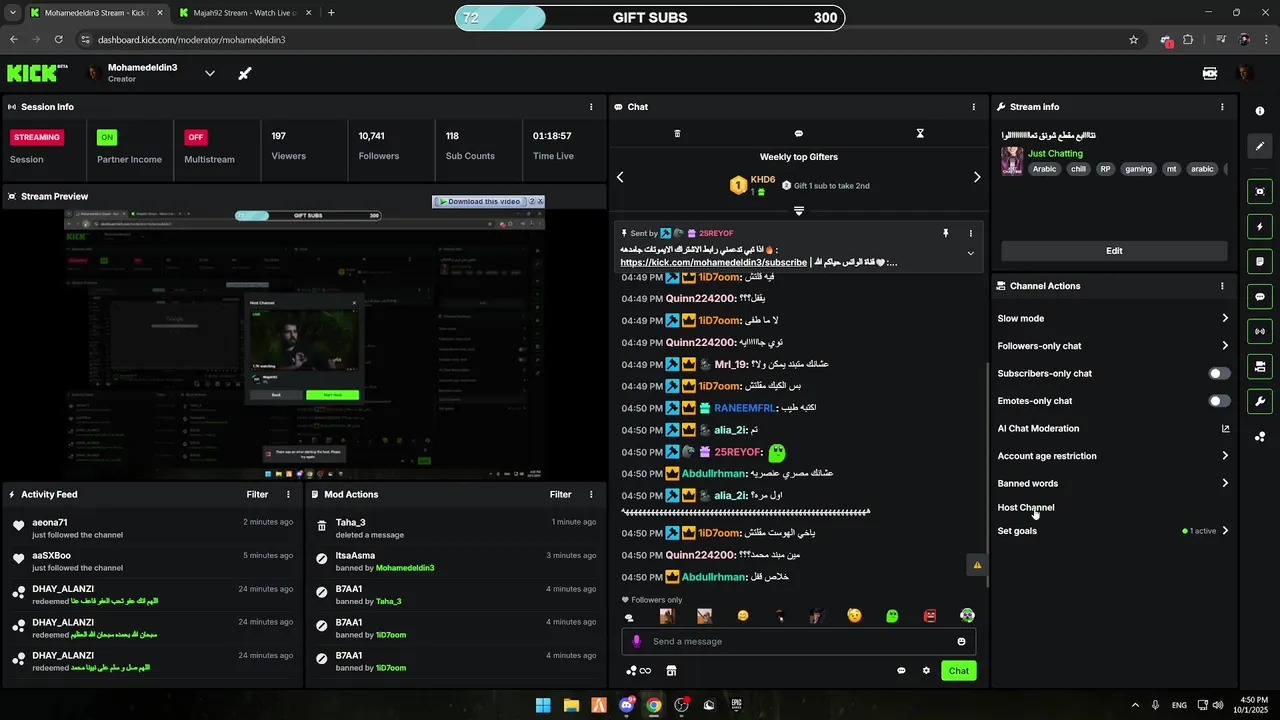Screen dimensions: 1280x720
Task: Click the yellow warning icon in chat
Action: coord(977,565)
